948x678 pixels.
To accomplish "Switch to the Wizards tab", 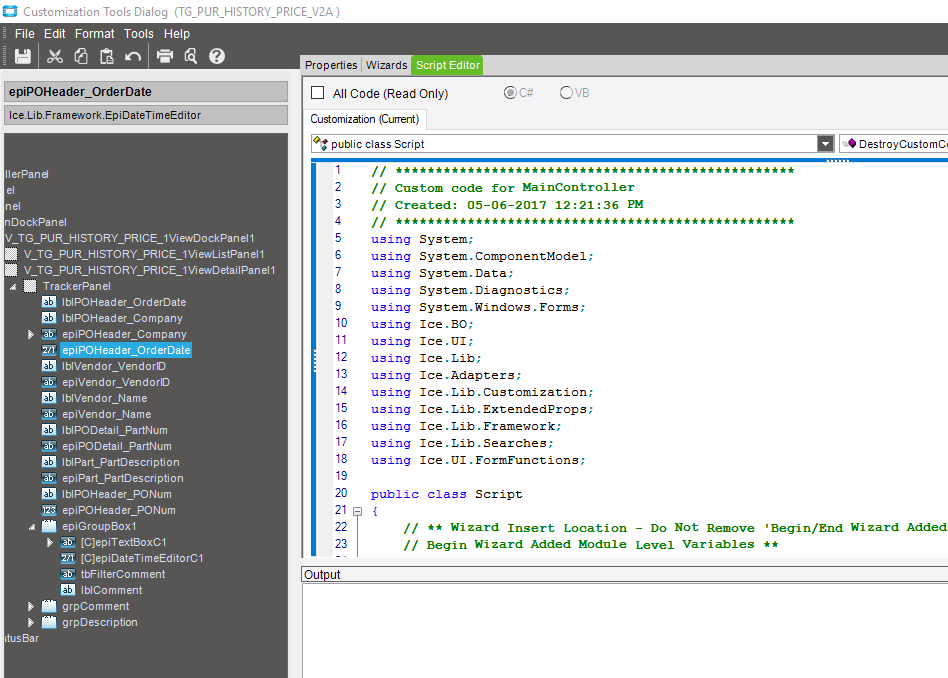I will (x=386, y=65).
